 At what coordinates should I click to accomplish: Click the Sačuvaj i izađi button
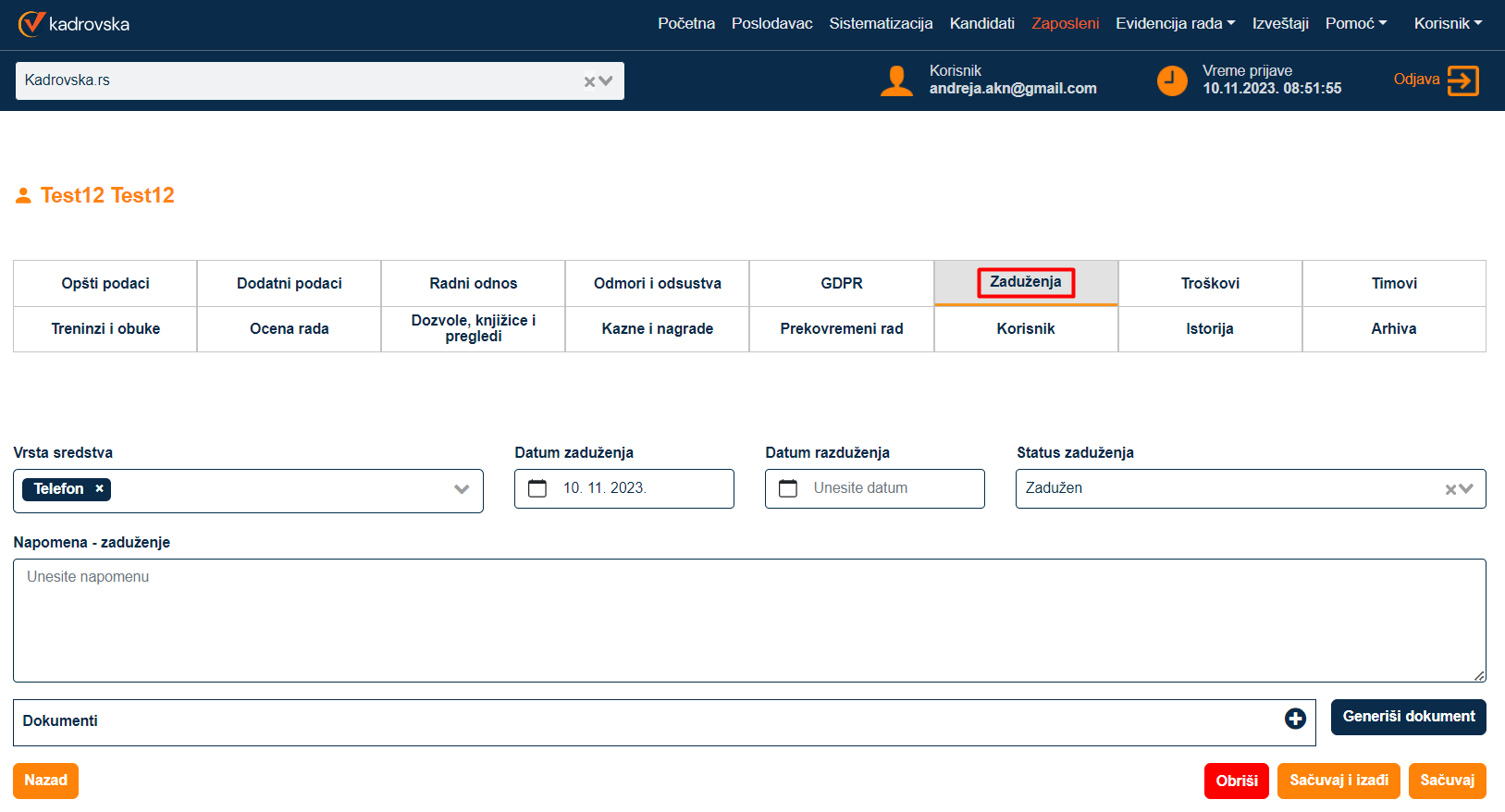pyautogui.click(x=1338, y=781)
